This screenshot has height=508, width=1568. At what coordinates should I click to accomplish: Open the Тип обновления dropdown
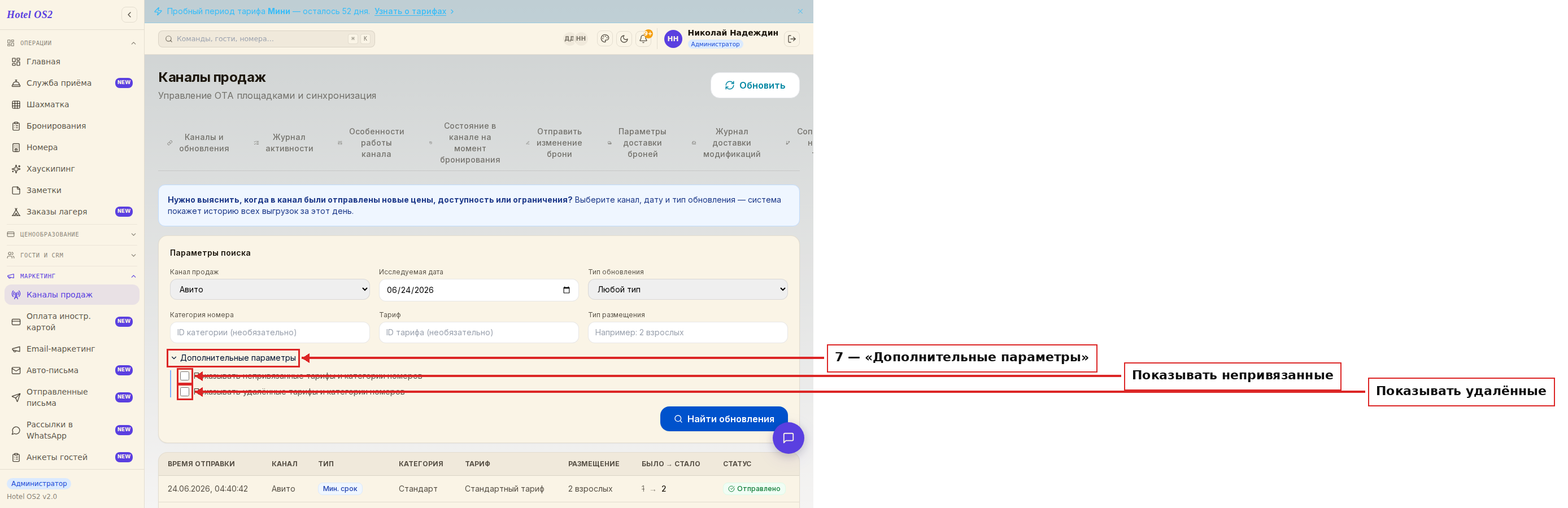tap(687, 290)
